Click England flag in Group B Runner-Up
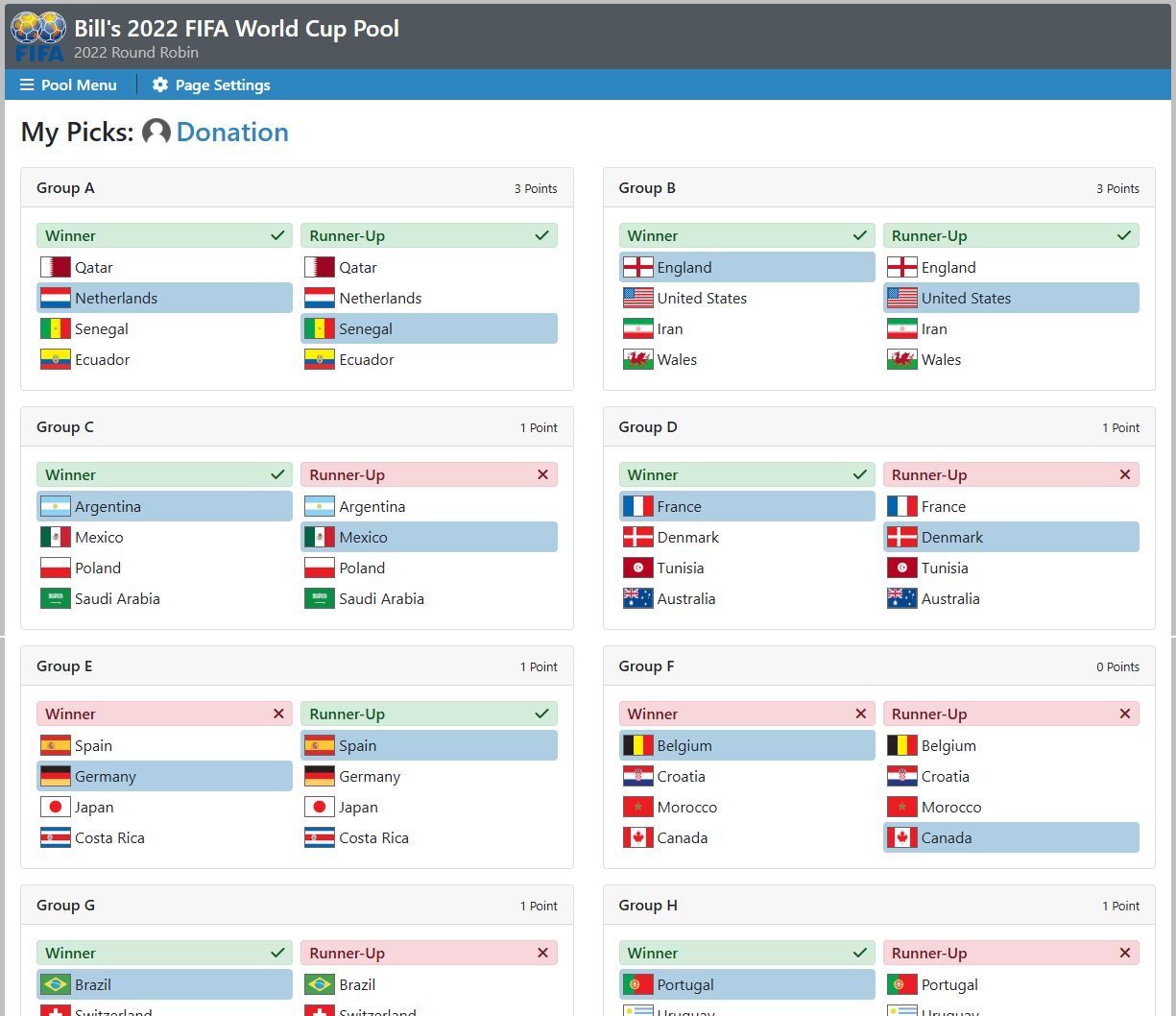Screen dimensions: 1176x1016 tap(902, 267)
